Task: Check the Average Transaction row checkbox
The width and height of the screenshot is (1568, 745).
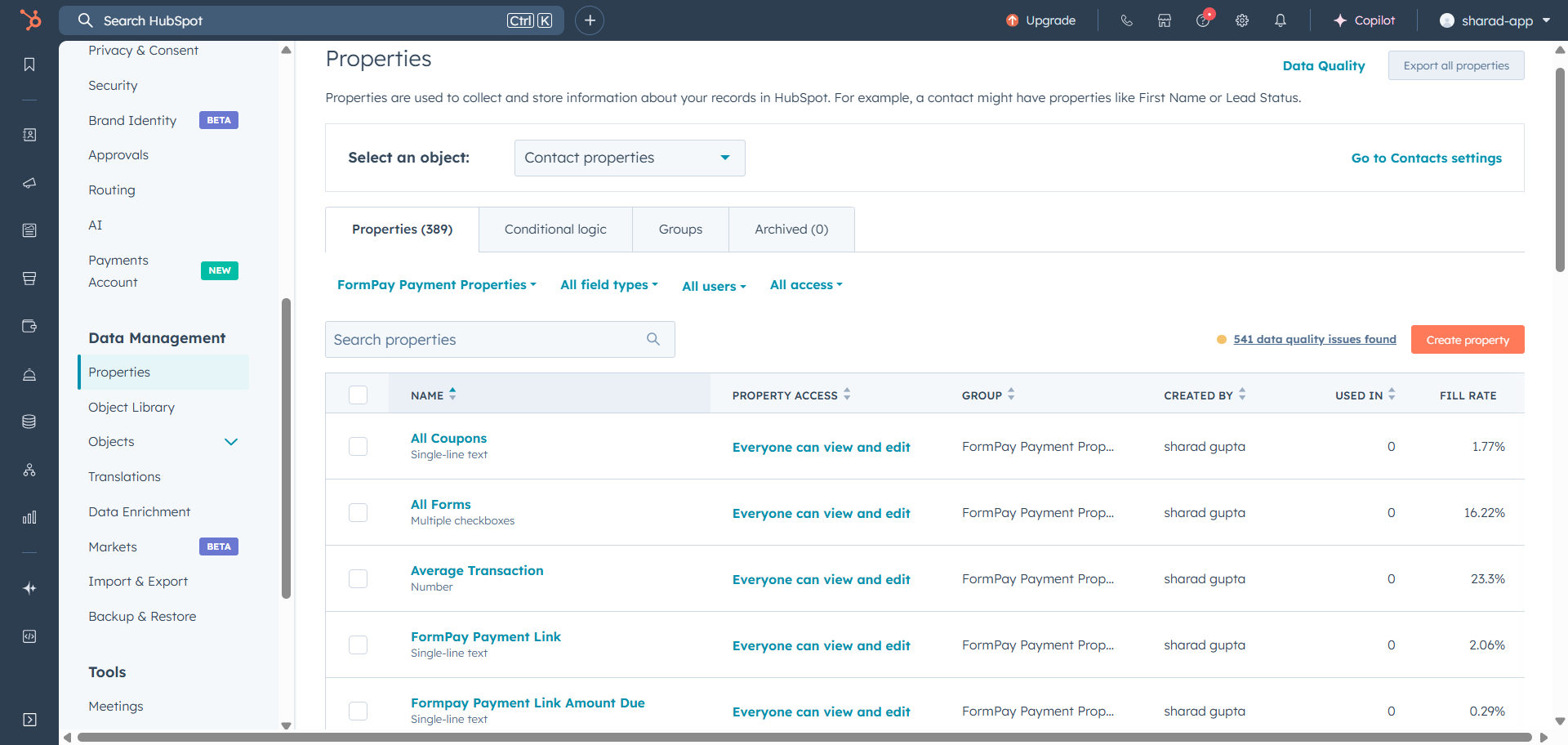Action: pyautogui.click(x=358, y=578)
